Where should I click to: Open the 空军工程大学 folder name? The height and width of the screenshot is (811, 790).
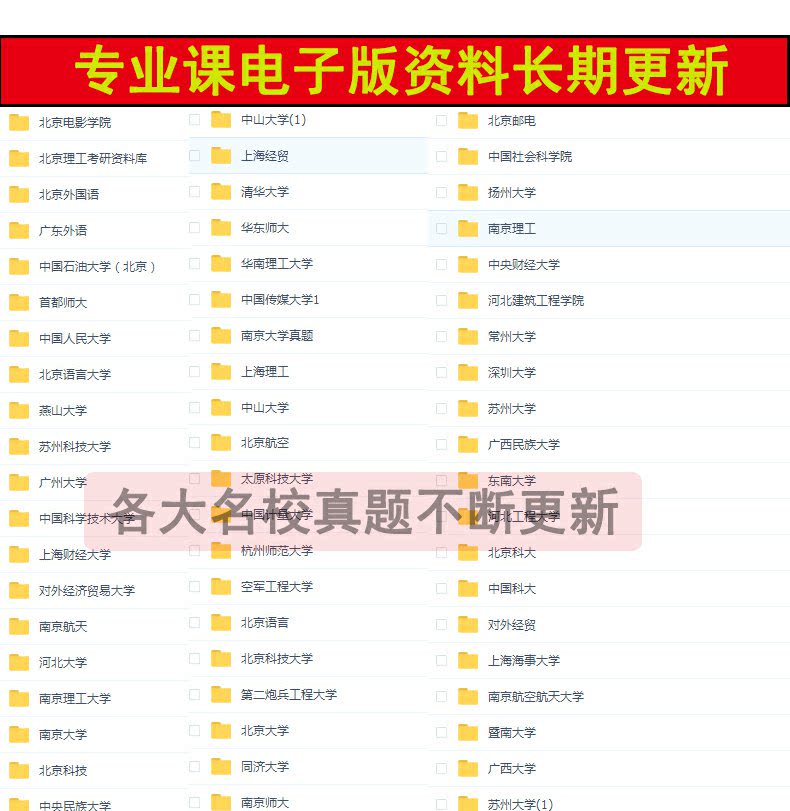pos(277,587)
